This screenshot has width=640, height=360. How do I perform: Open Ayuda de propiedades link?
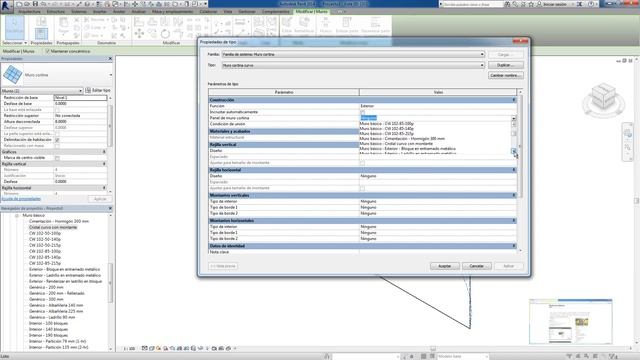pyautogui.click(x=21, y=199)
